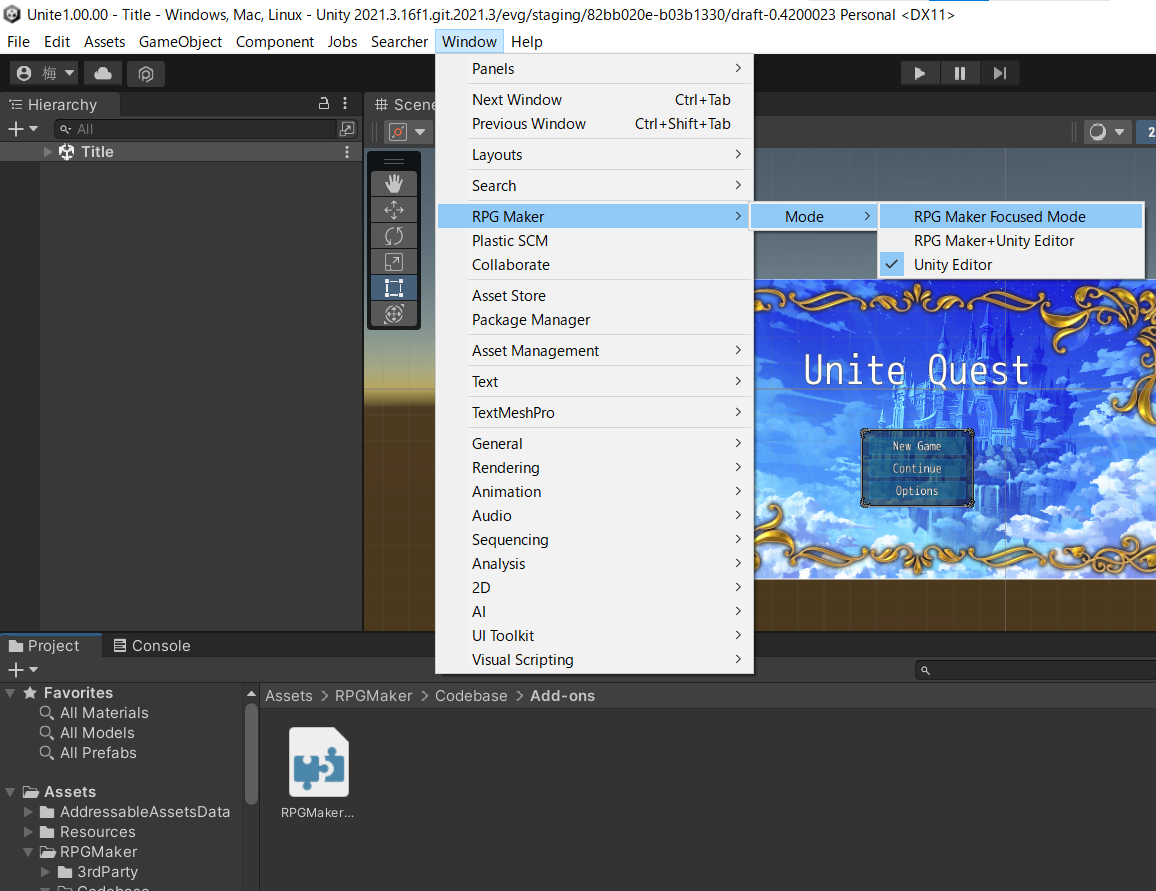Select the All Prefabs favorite search

pos(98,752)
